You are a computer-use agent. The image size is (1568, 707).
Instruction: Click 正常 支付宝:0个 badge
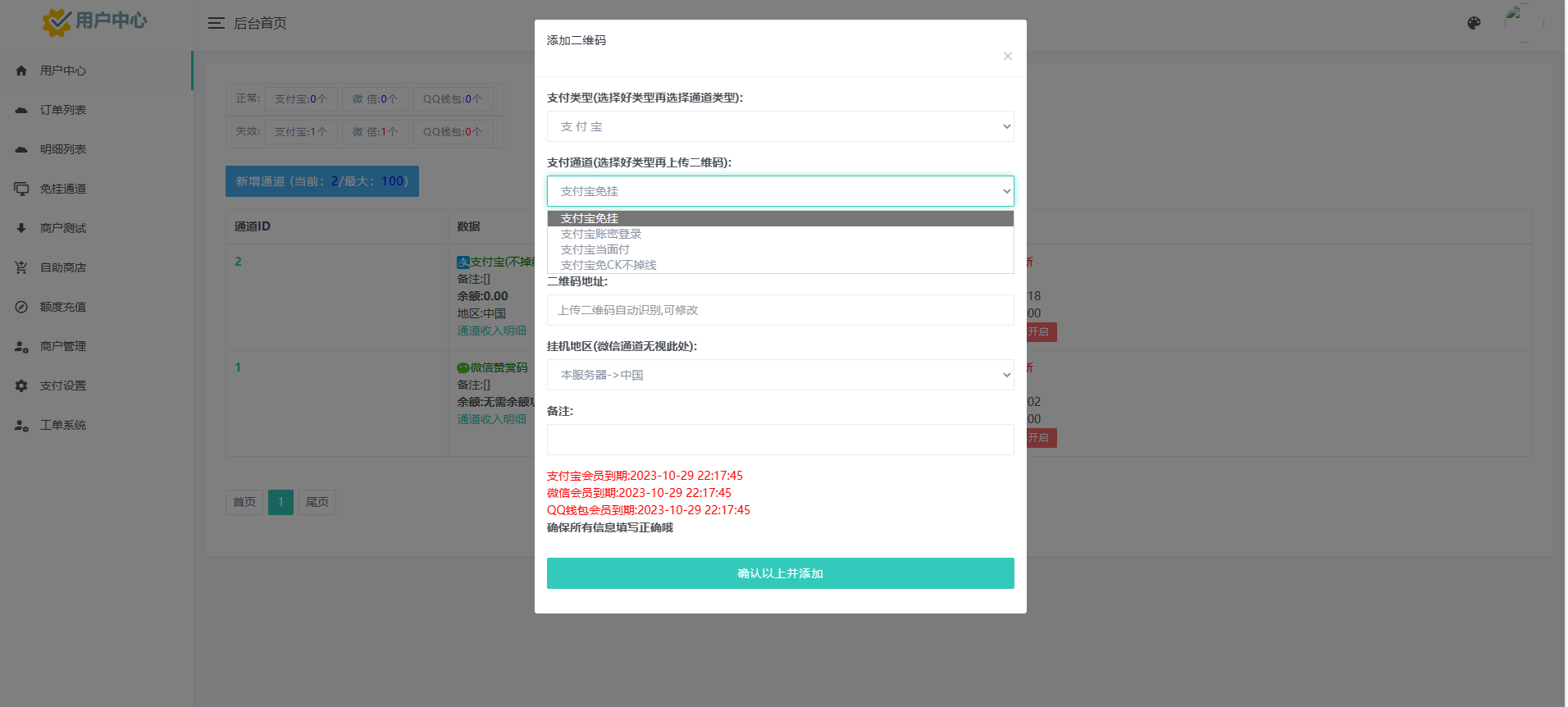pyautogui.click(x=301, y=99)
